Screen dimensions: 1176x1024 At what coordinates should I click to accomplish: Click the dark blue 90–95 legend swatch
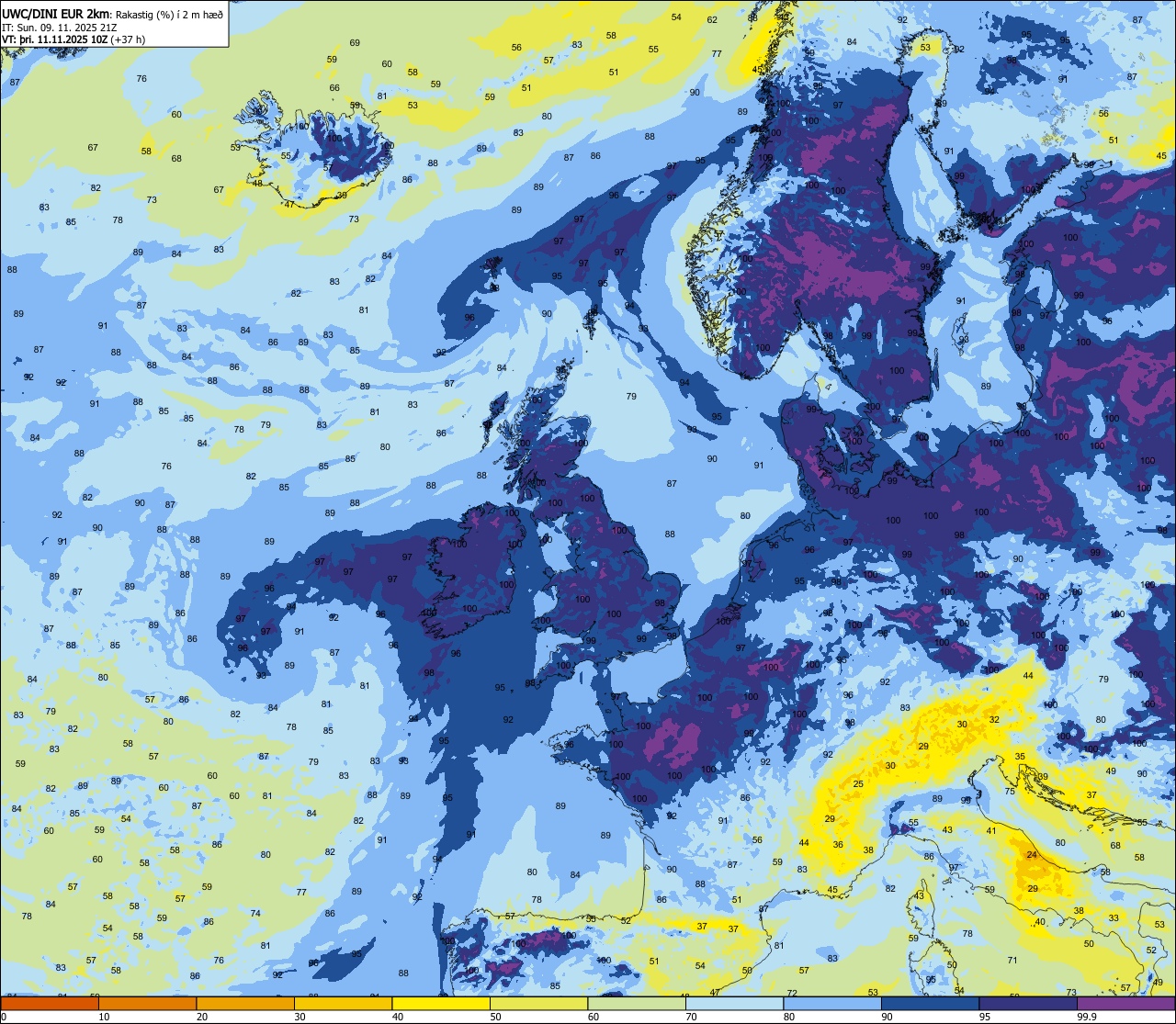(930, 1003)
